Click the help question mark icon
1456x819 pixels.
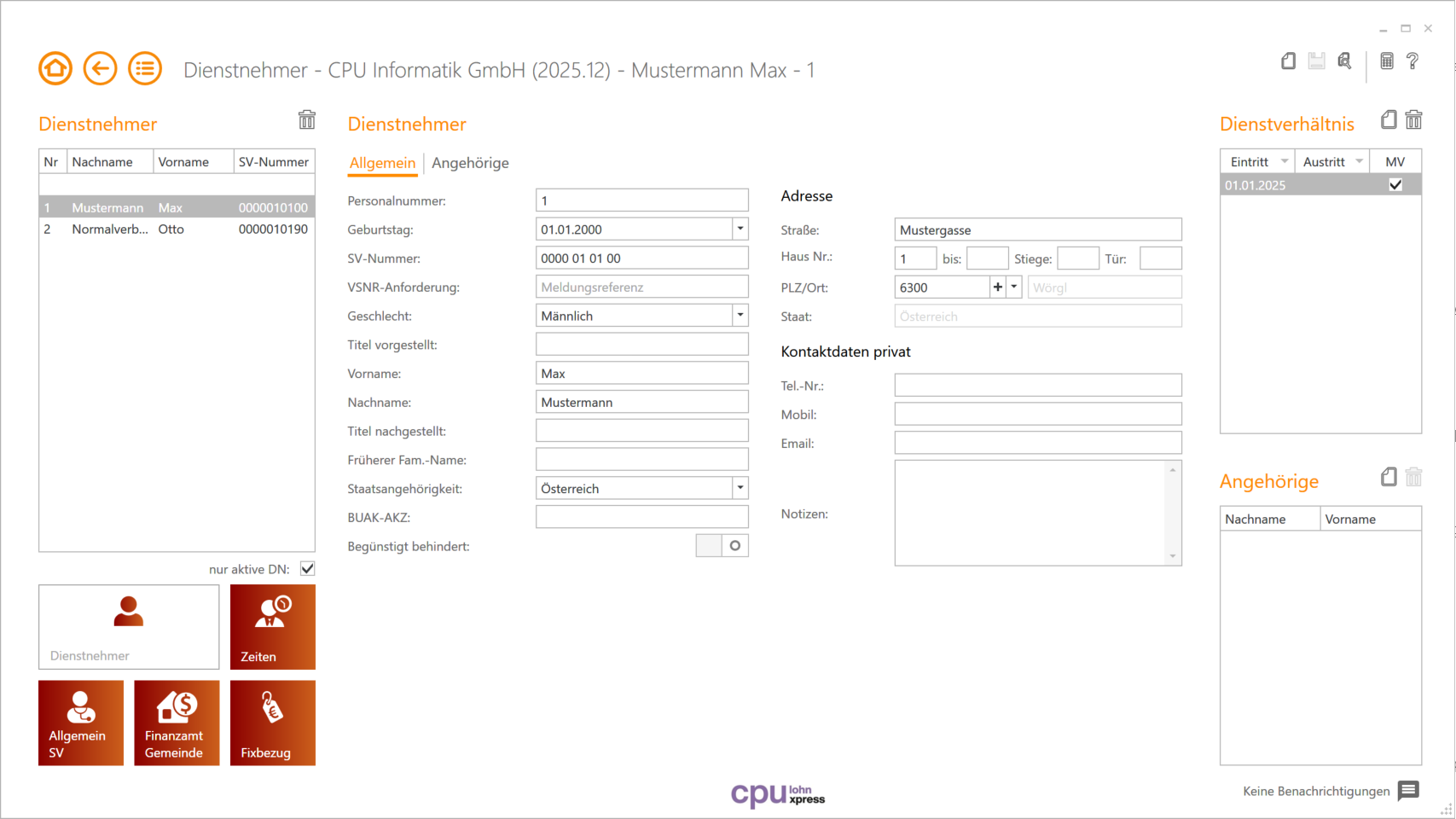pos(1413,61)
